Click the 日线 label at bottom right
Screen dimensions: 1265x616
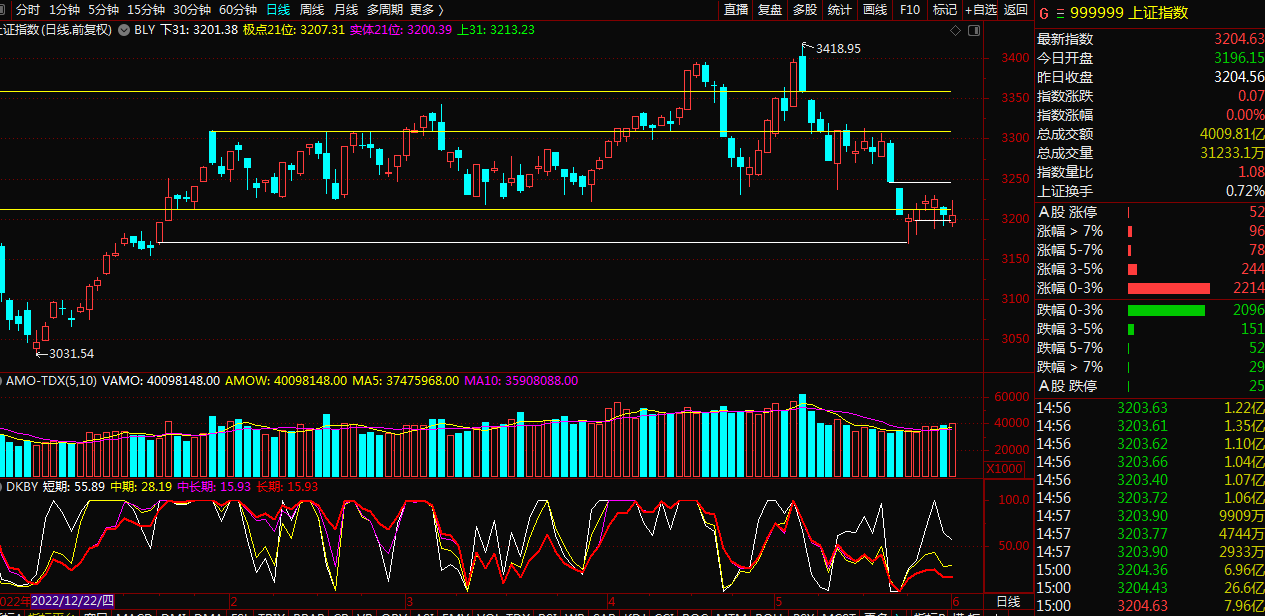(1008, 601)
